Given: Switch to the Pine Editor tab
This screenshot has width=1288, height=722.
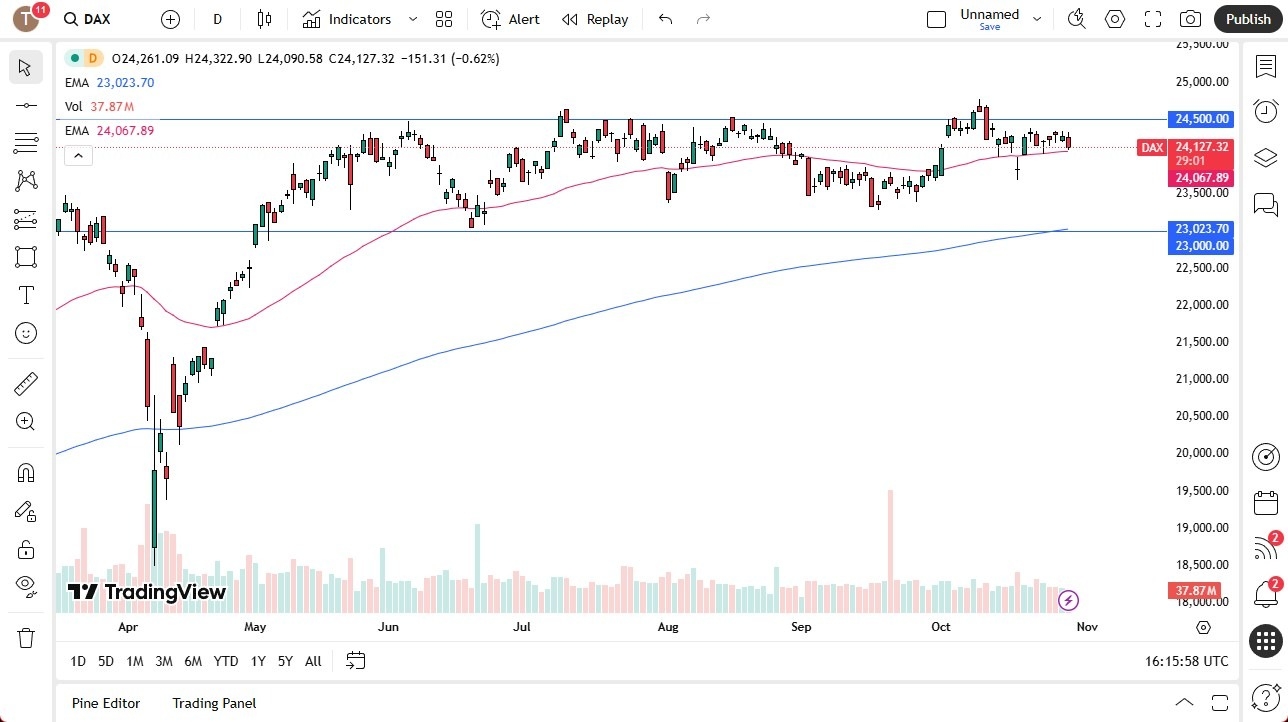Looking at the screenshot, I should (x=105, y=703).
